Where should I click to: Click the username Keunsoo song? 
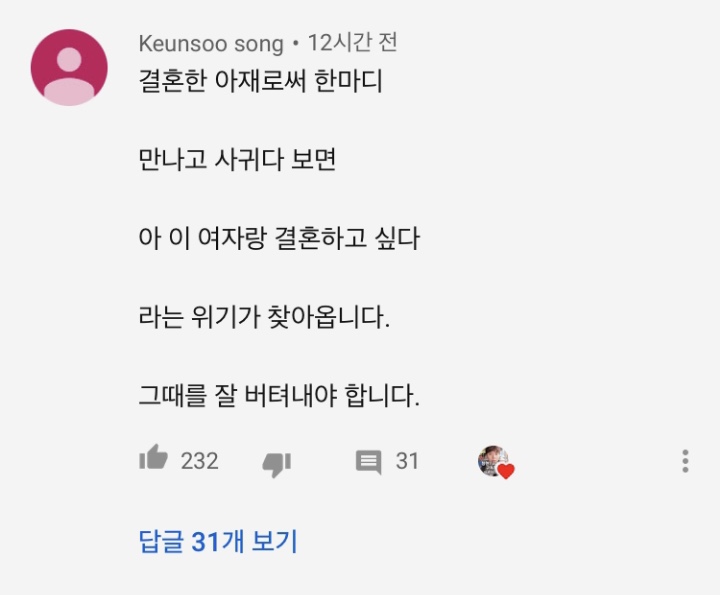pos(211,43)
